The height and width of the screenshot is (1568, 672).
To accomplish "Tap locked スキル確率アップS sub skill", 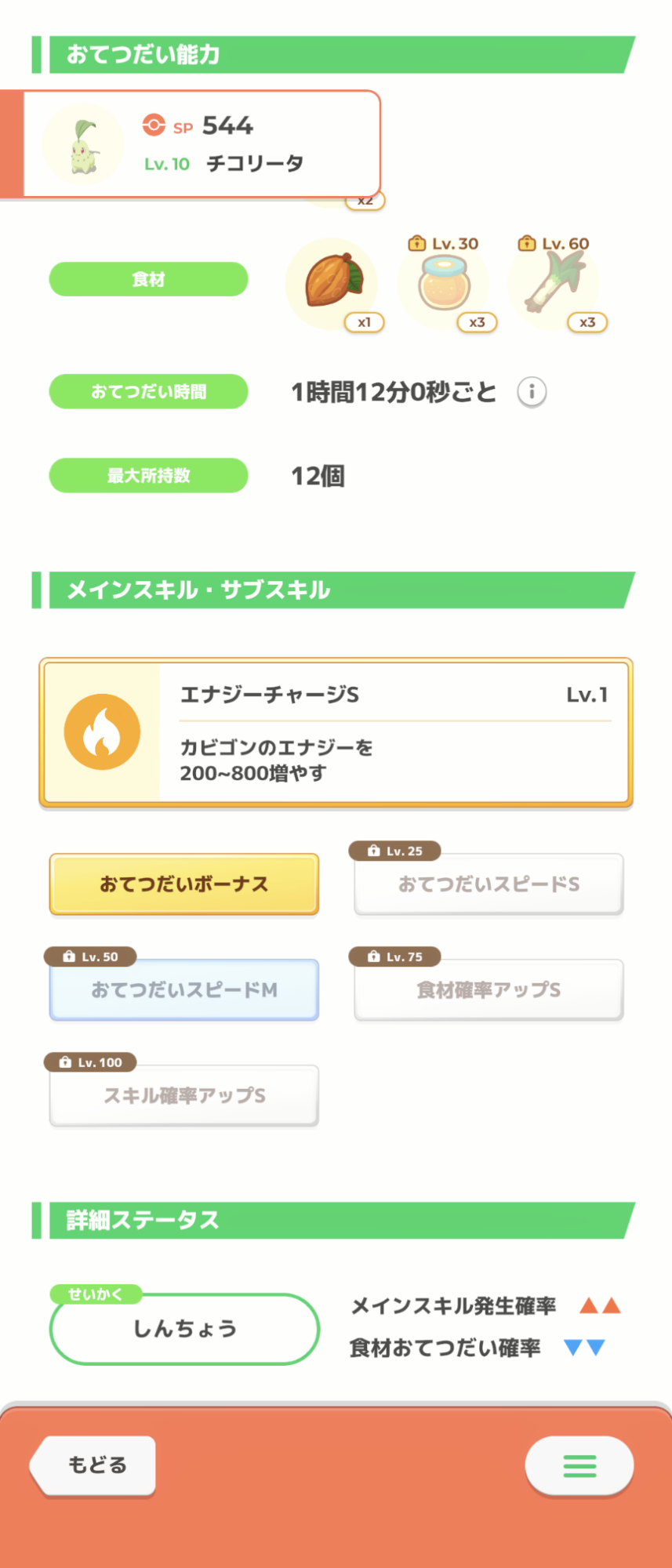I will 184,1096.
